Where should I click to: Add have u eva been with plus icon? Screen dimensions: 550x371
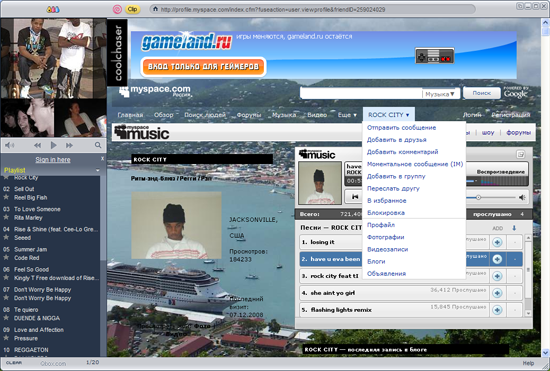pos(497,259)
